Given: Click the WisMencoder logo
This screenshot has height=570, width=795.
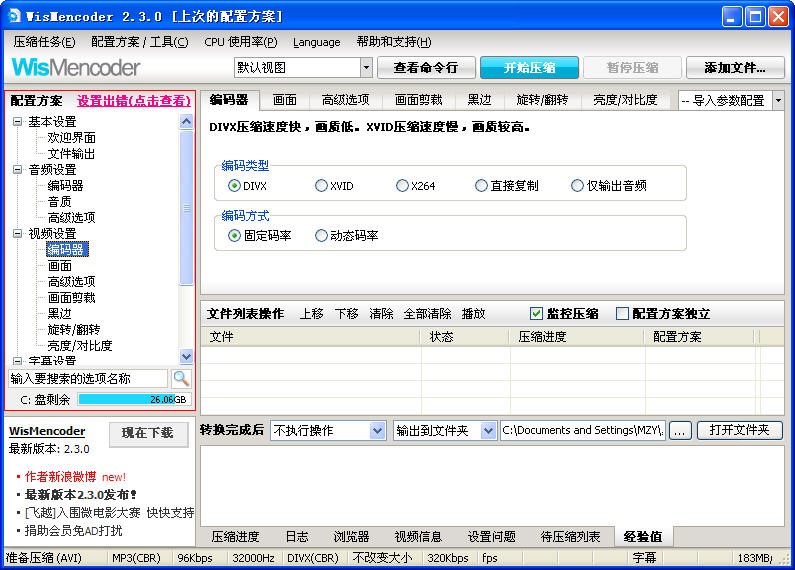Looking at the screenshot, I should pos(76,67).
